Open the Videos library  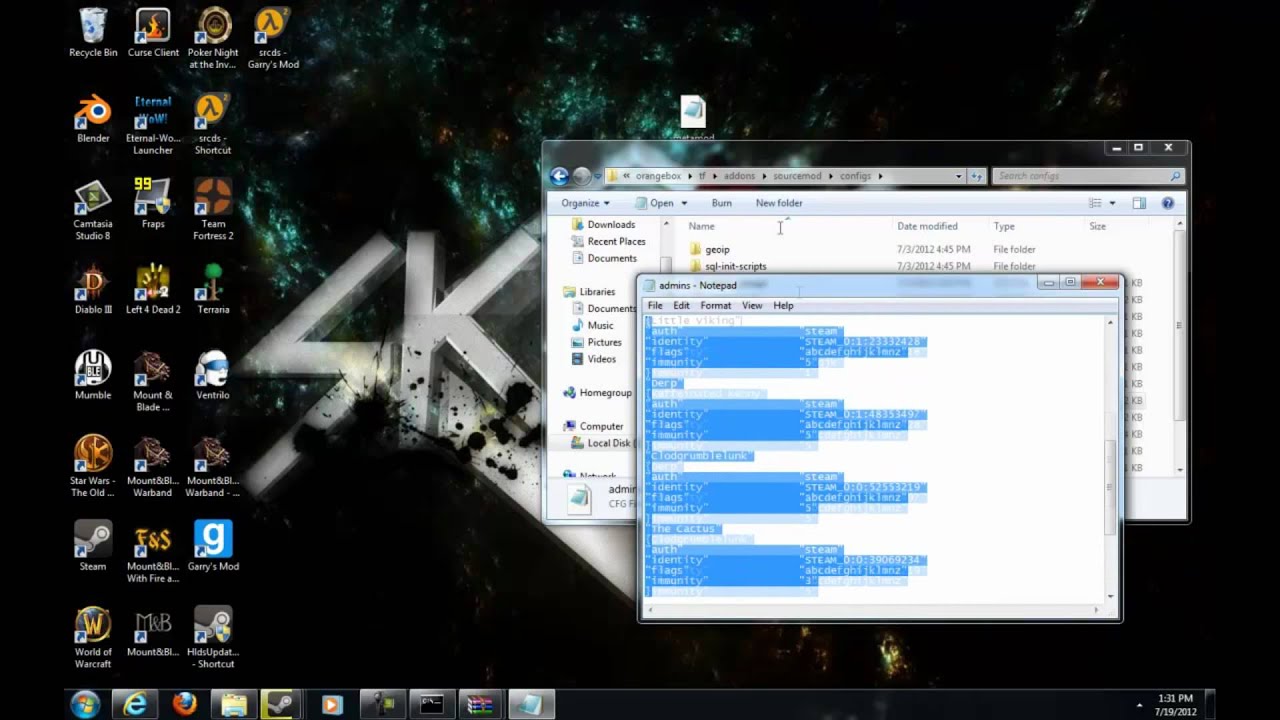(x=601, y=359)
